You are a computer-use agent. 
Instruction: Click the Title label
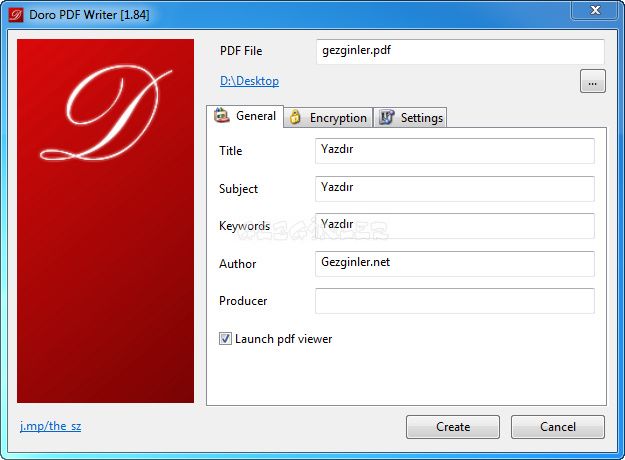pos(231,151)
